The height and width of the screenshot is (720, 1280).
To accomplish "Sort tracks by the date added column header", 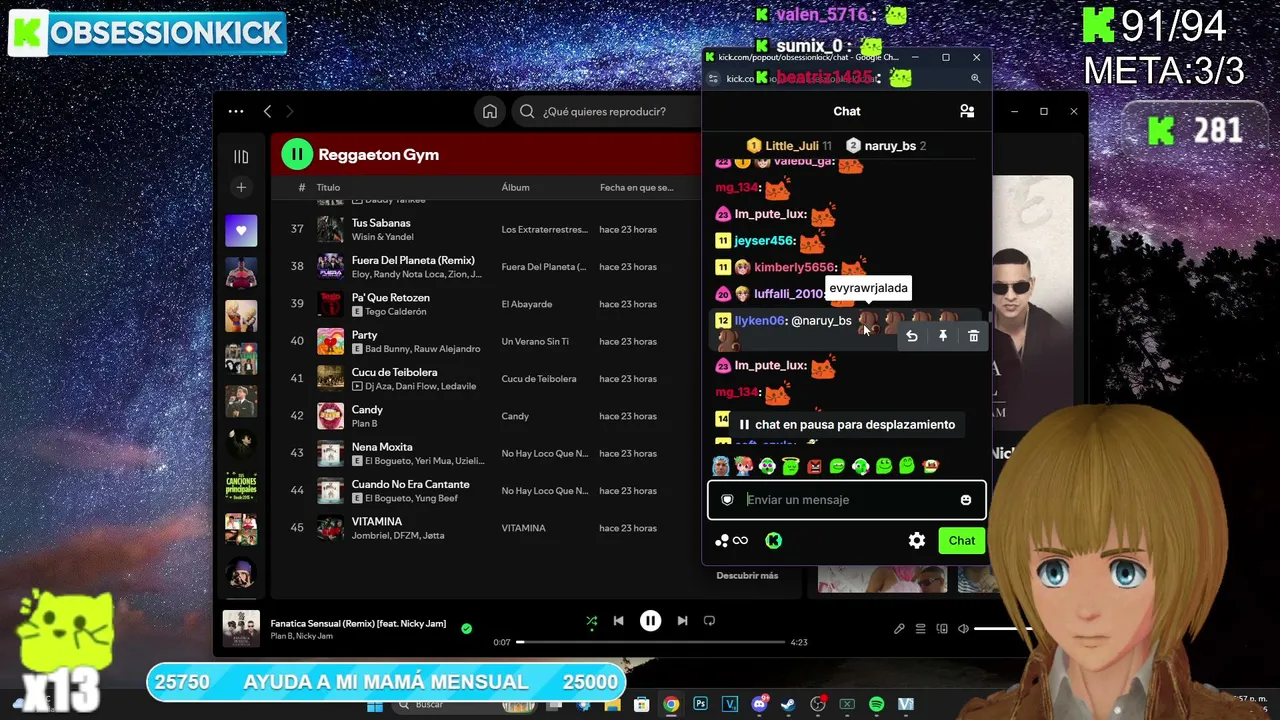I will coord(636,187).
